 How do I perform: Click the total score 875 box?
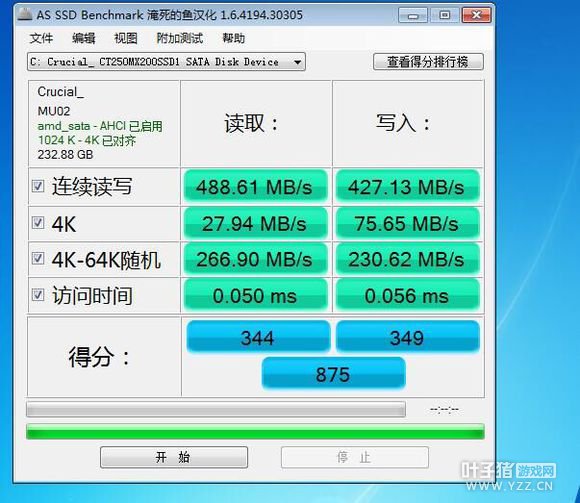[333, 374]
